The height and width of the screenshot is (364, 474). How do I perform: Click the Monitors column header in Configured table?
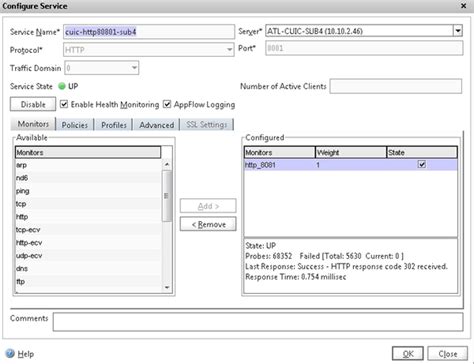point(280,152)
